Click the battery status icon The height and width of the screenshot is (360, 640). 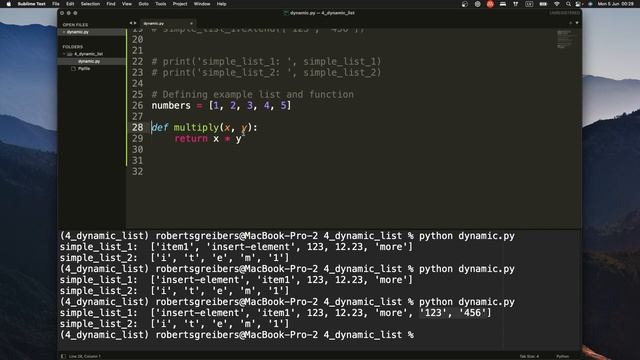pos(543,4)
